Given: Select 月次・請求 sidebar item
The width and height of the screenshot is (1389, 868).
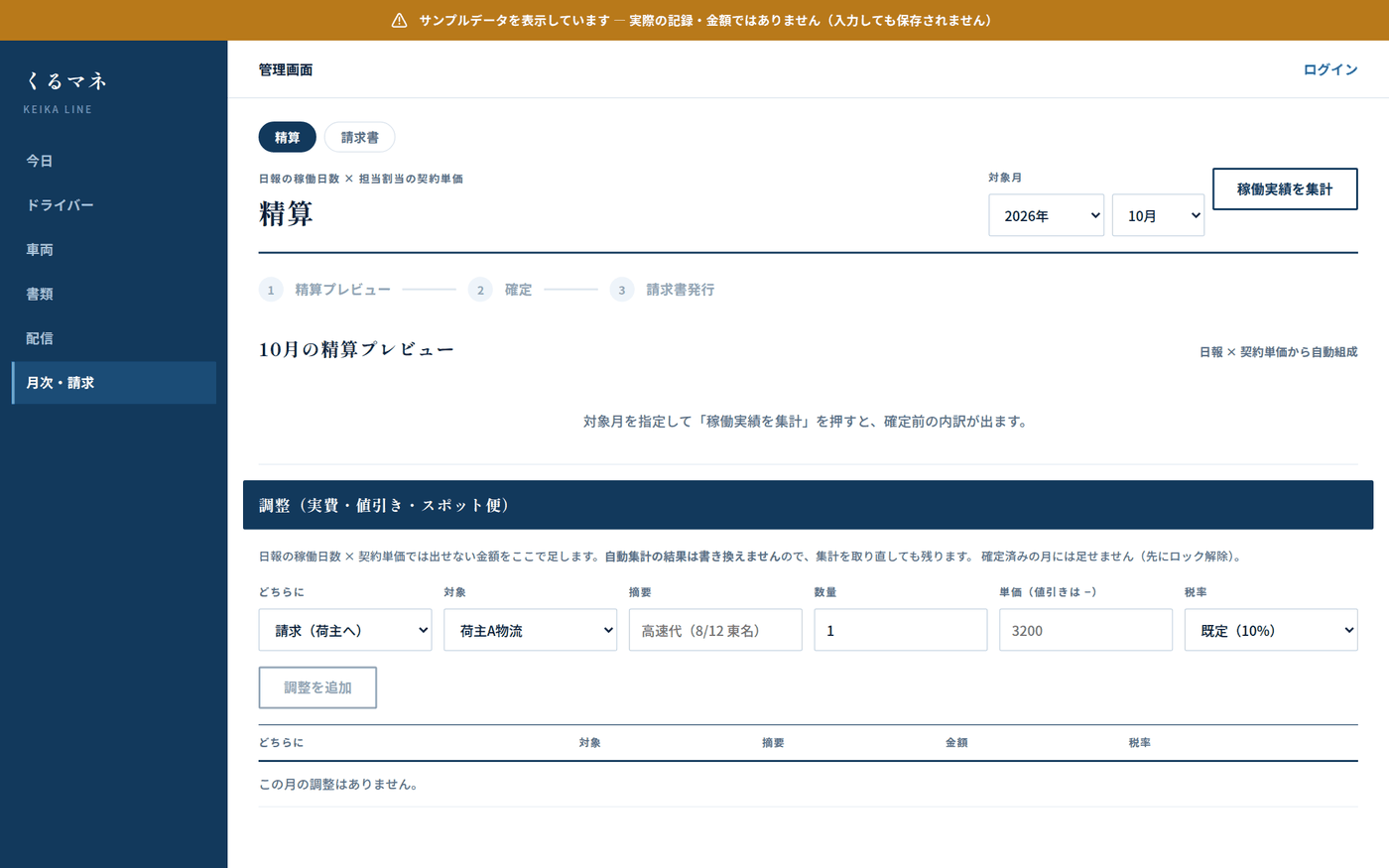Looking at the screenshot, I should click(x=114, y=383).
